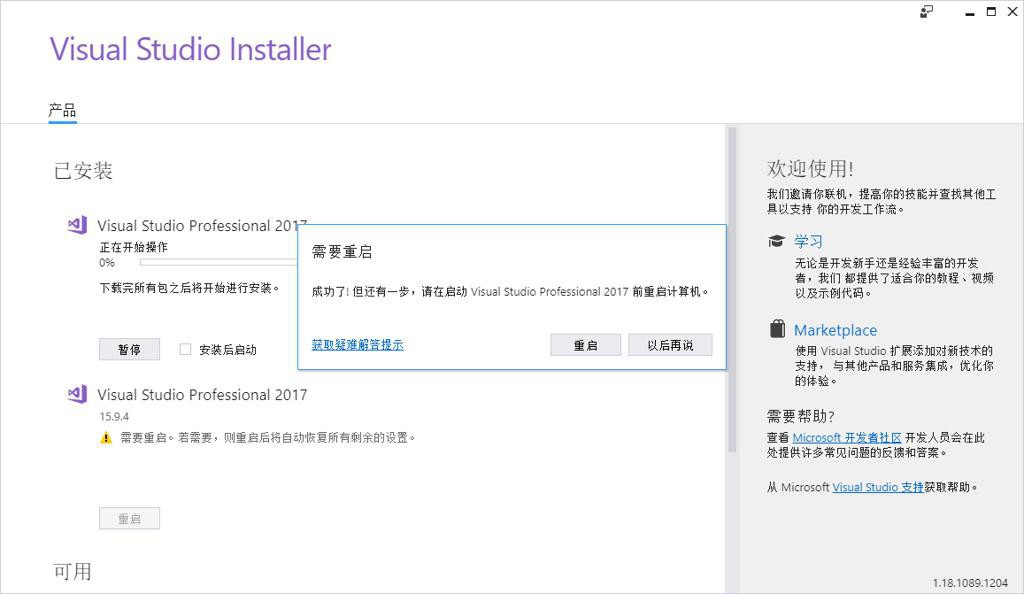
Task: Open the 学习 link
Action: point(808,242)
